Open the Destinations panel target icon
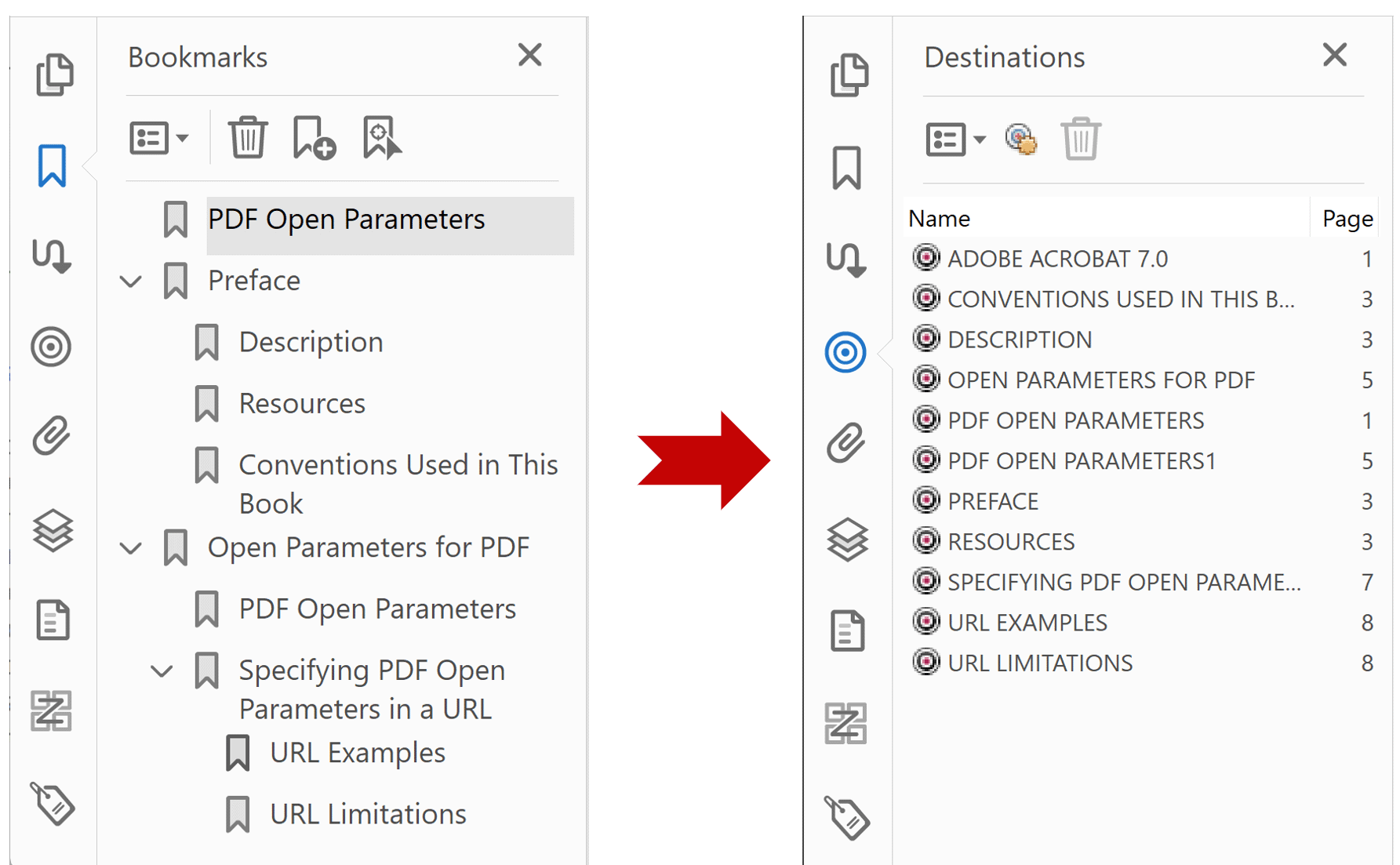This screenshot has width=1400, height=865. point(846,351)
